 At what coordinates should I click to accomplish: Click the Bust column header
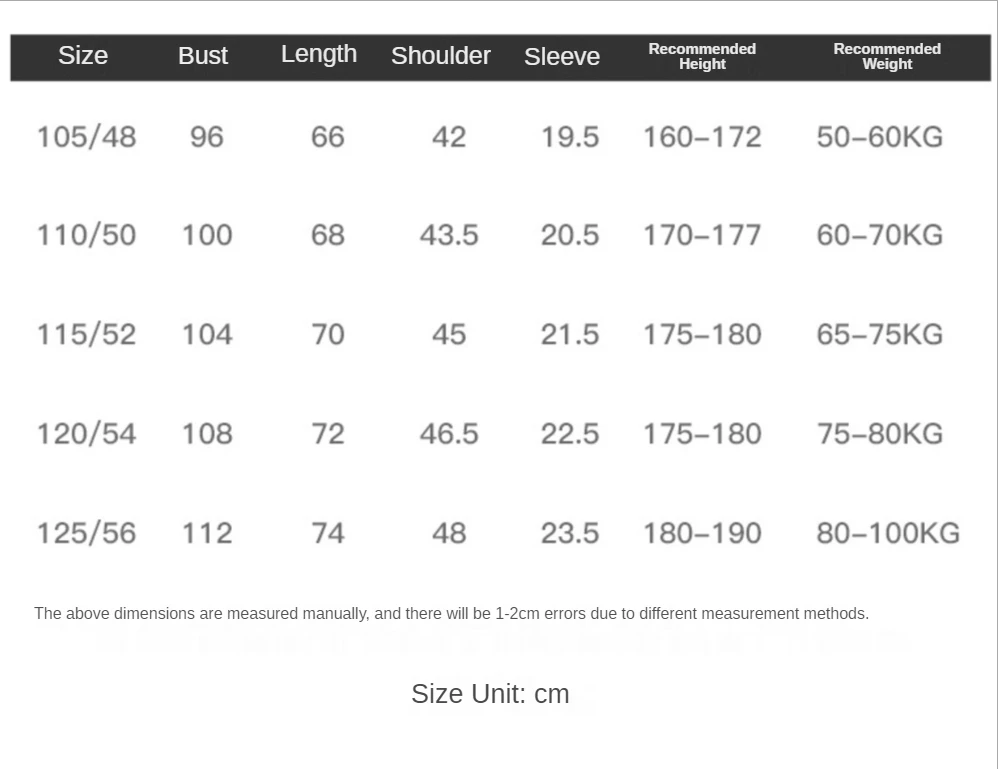(x=202, y=55)
